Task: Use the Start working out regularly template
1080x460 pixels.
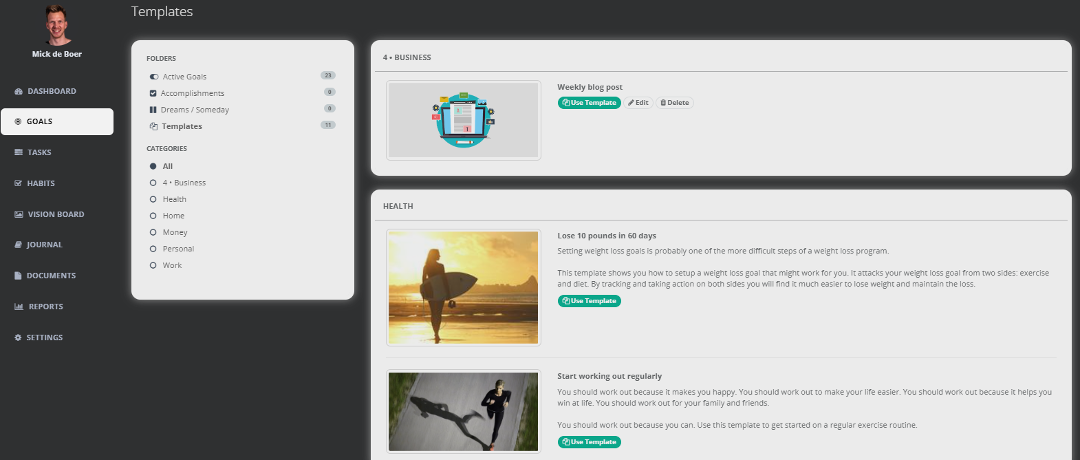Action: 589,442
